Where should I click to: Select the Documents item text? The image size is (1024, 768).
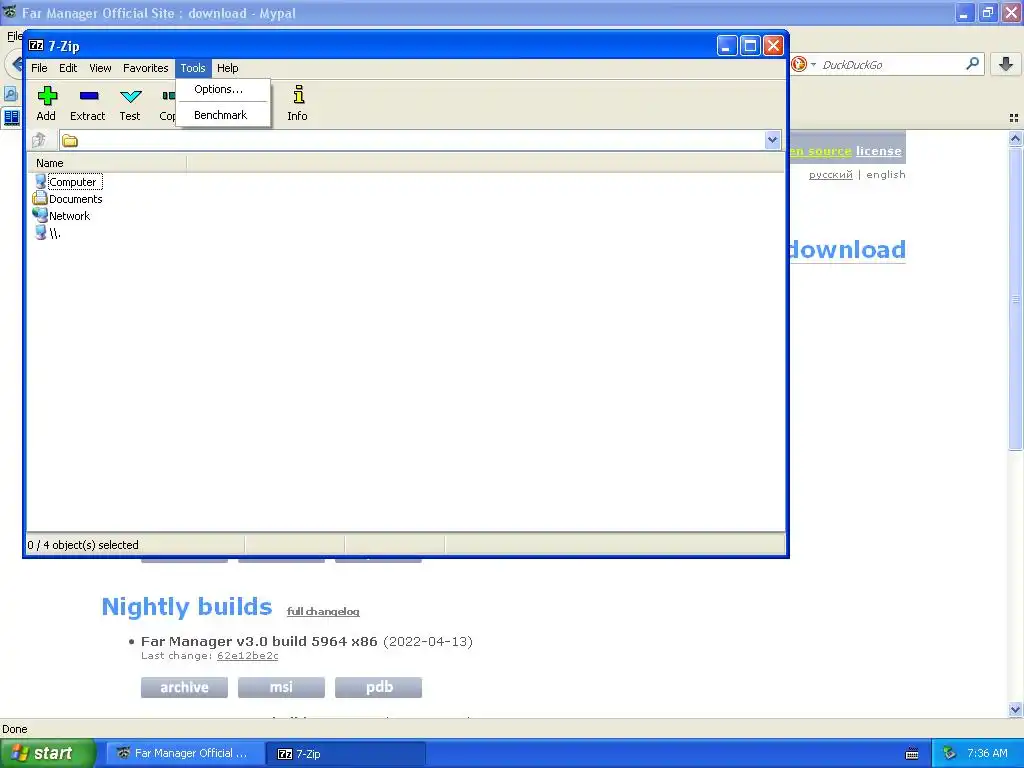[x=76, y=199]
